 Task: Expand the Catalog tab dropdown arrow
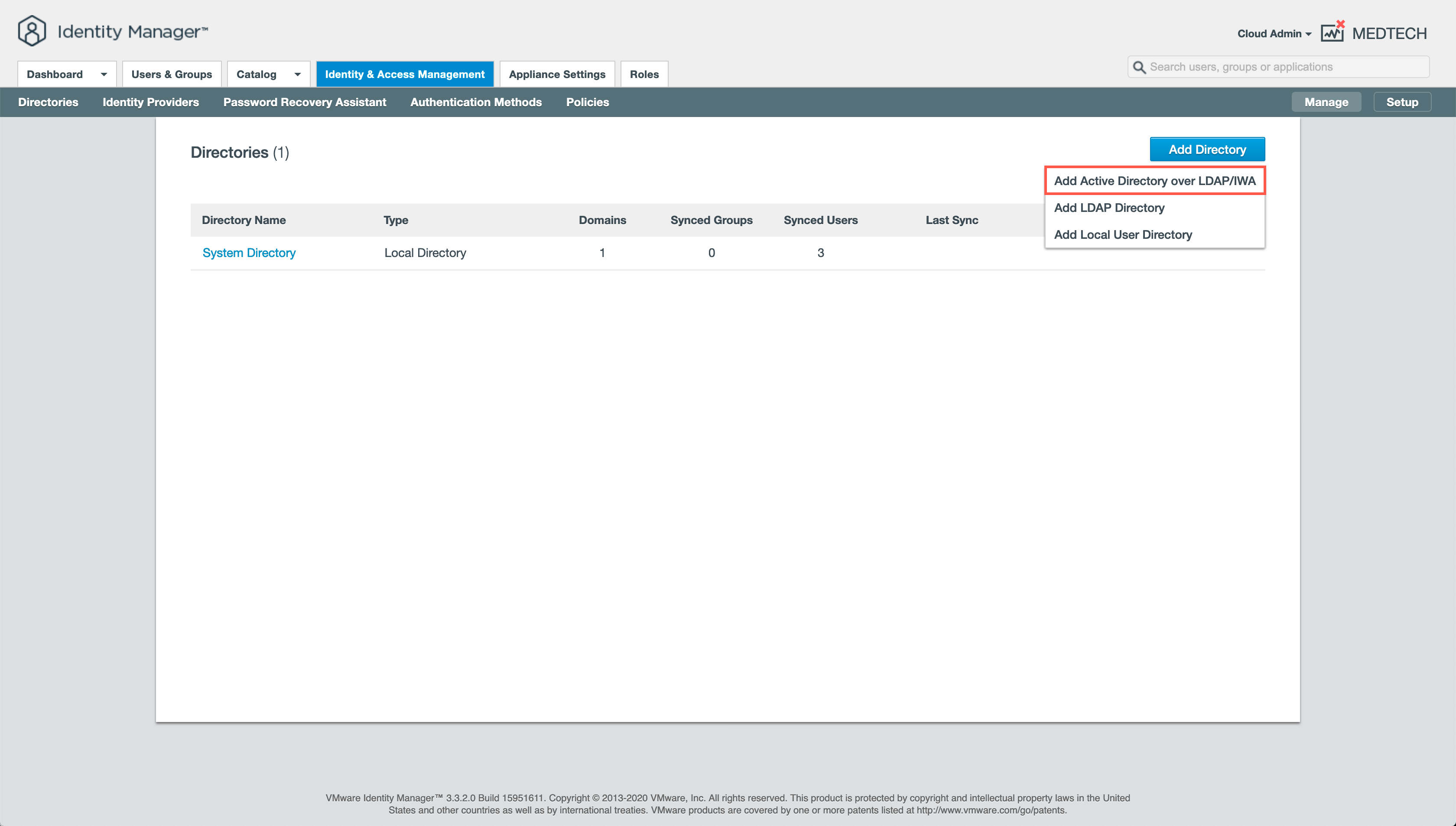pyautogui.click(x=297, y=74)
